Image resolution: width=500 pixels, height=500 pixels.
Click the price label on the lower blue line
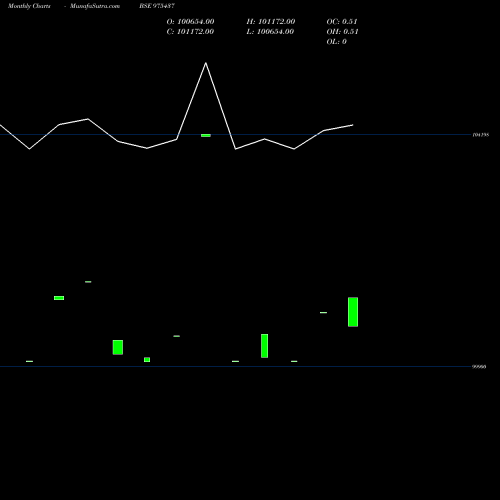coord(479,367)
